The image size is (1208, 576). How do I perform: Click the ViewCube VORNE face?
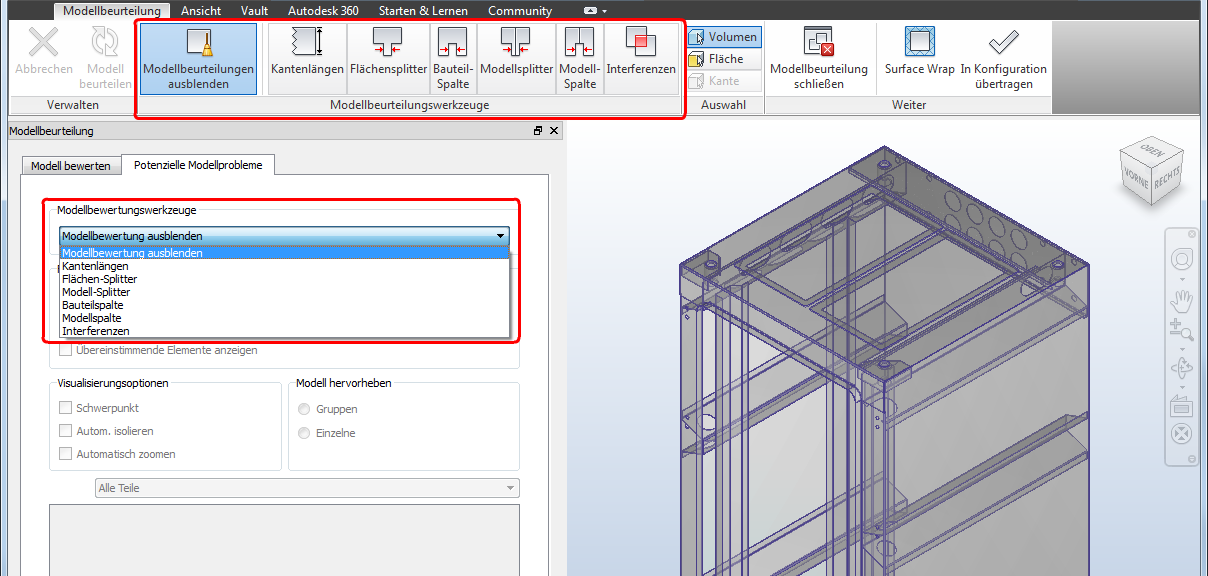1136,179
